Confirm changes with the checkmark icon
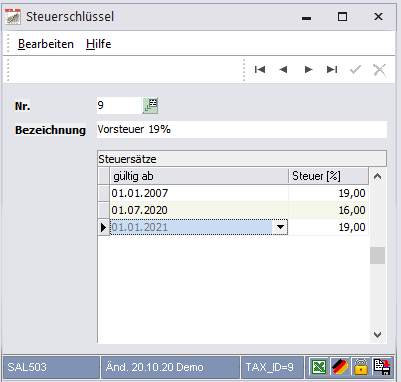Screen dimensions: 401x382 click(x=355, y=69)
